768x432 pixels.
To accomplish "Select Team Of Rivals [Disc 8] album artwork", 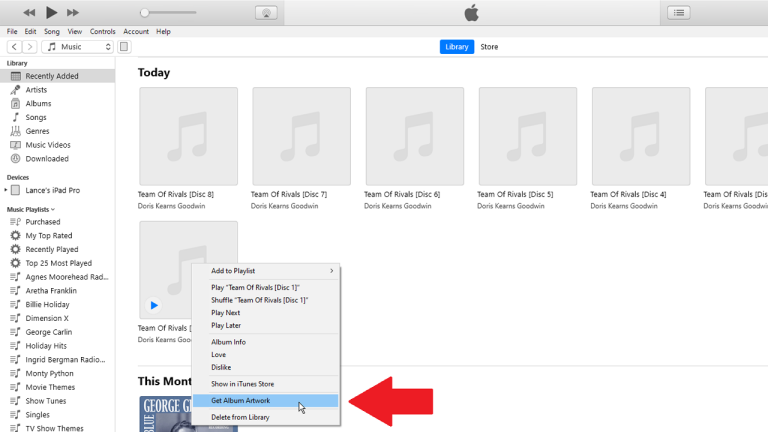I will click(189, 136).
